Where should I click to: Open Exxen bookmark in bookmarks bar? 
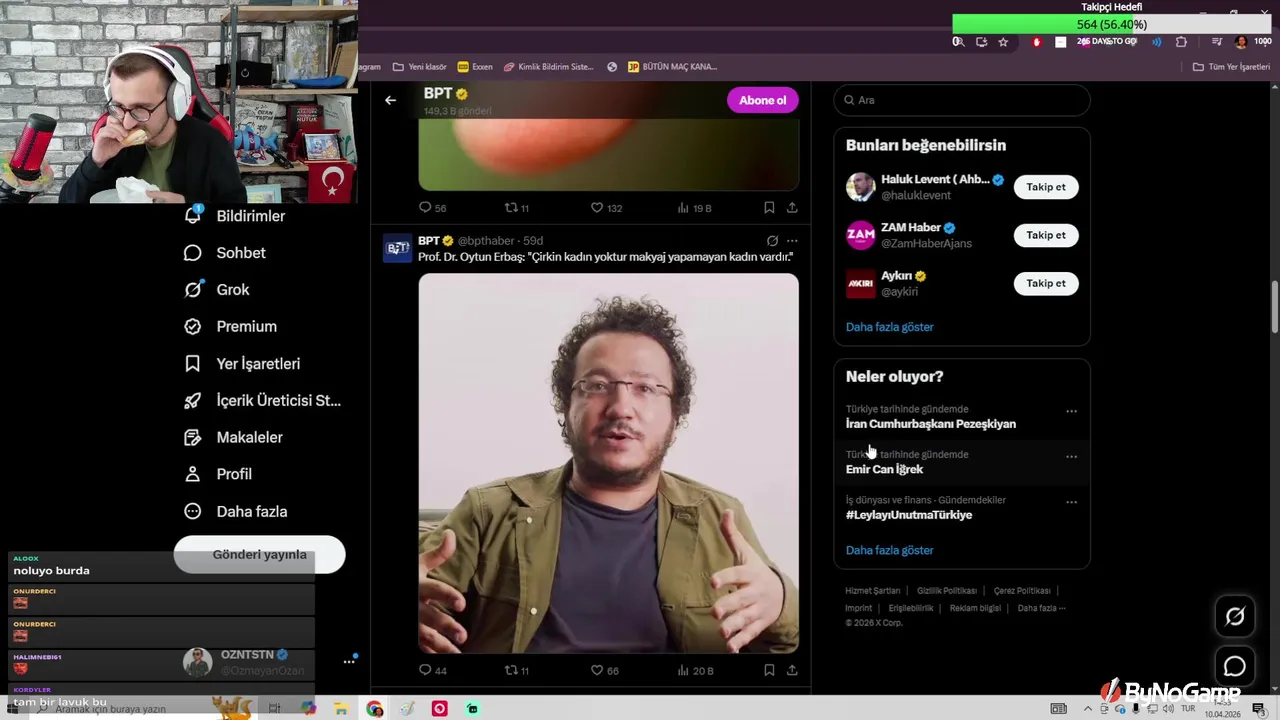[475, 67]
